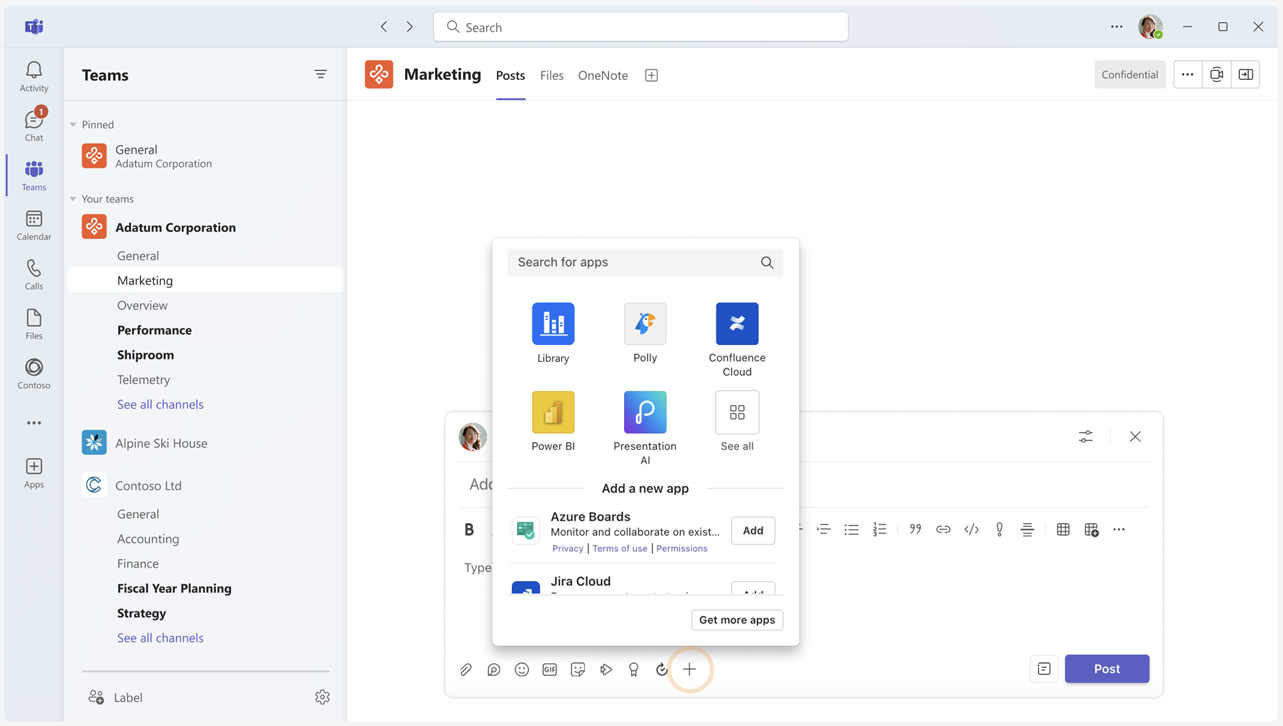
Task: Open Calls in the left rail
Action: pyautogui.click(x=34, y=274)
